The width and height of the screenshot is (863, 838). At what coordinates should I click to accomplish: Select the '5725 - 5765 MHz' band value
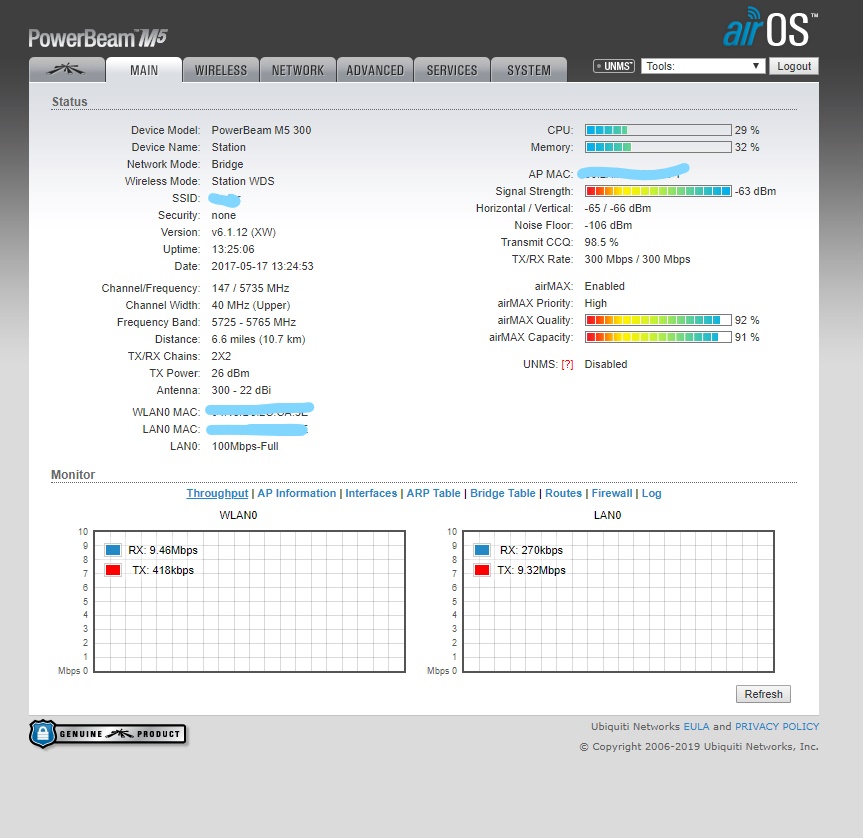coord(253,322)
